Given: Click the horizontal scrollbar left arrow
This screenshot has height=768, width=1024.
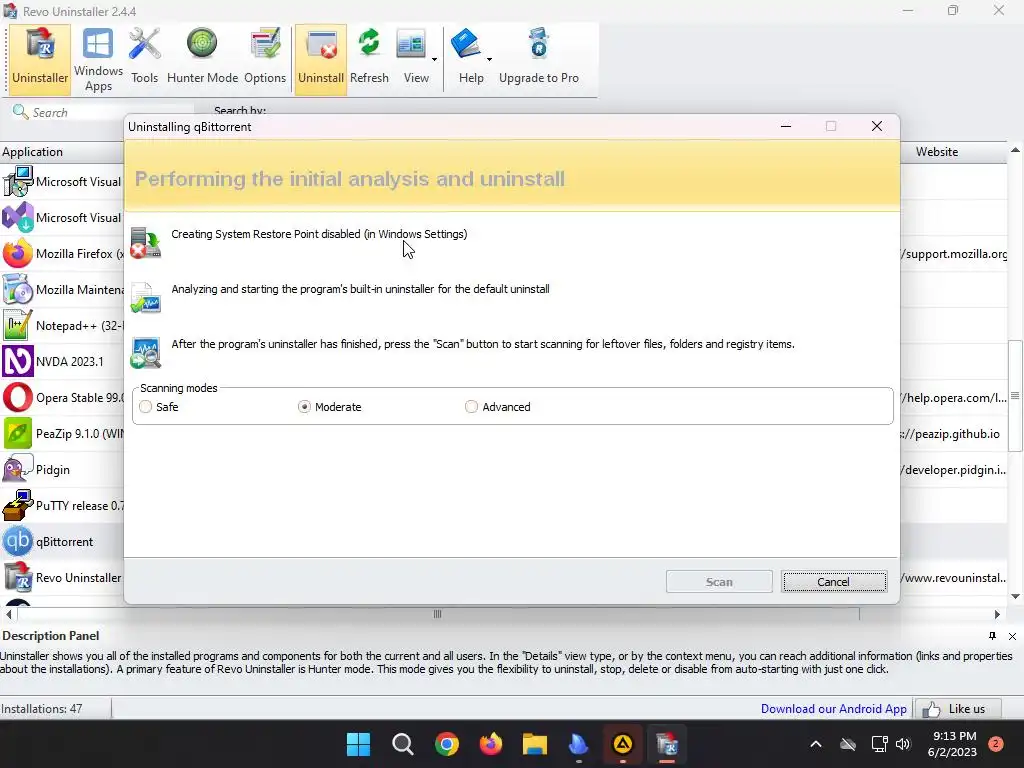Looking at the screenshot, I should click(x=8, y=614).
